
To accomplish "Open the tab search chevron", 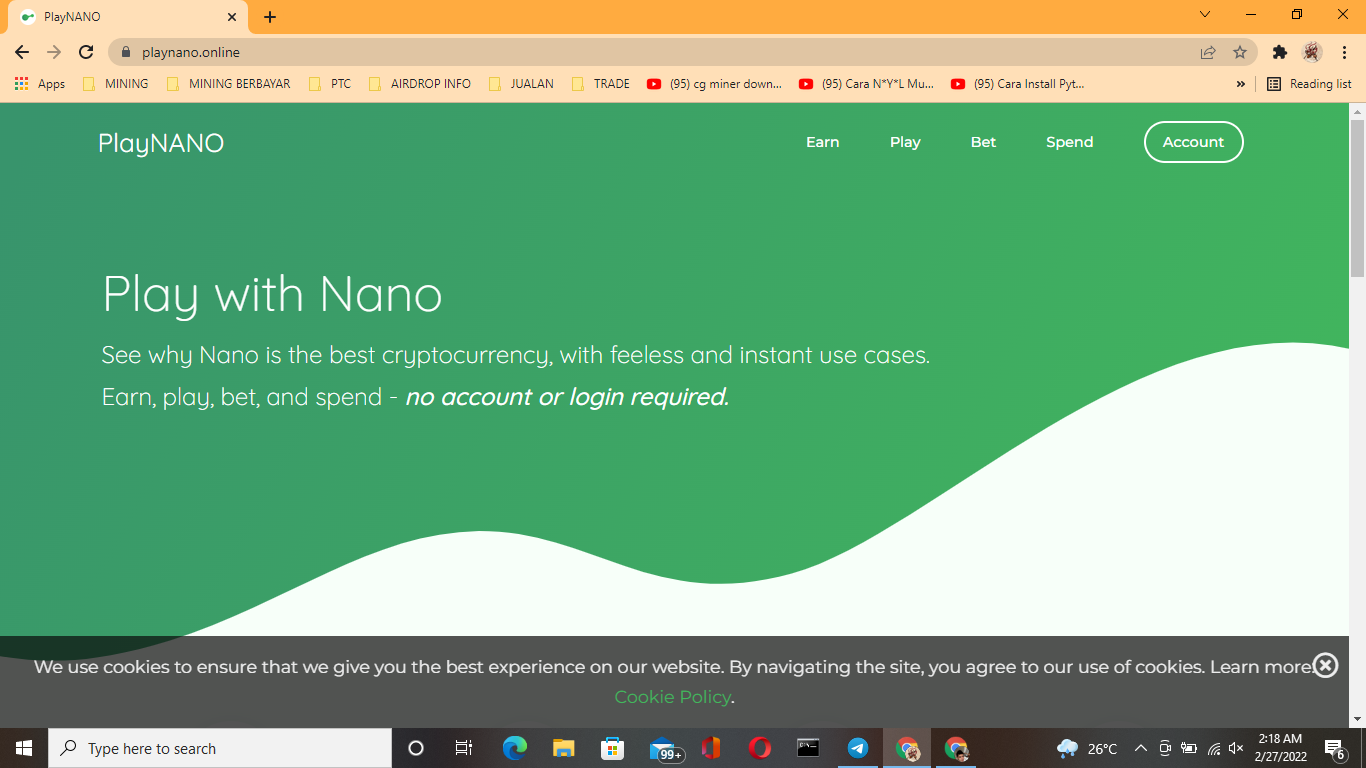I will (x=1205, y=14).
